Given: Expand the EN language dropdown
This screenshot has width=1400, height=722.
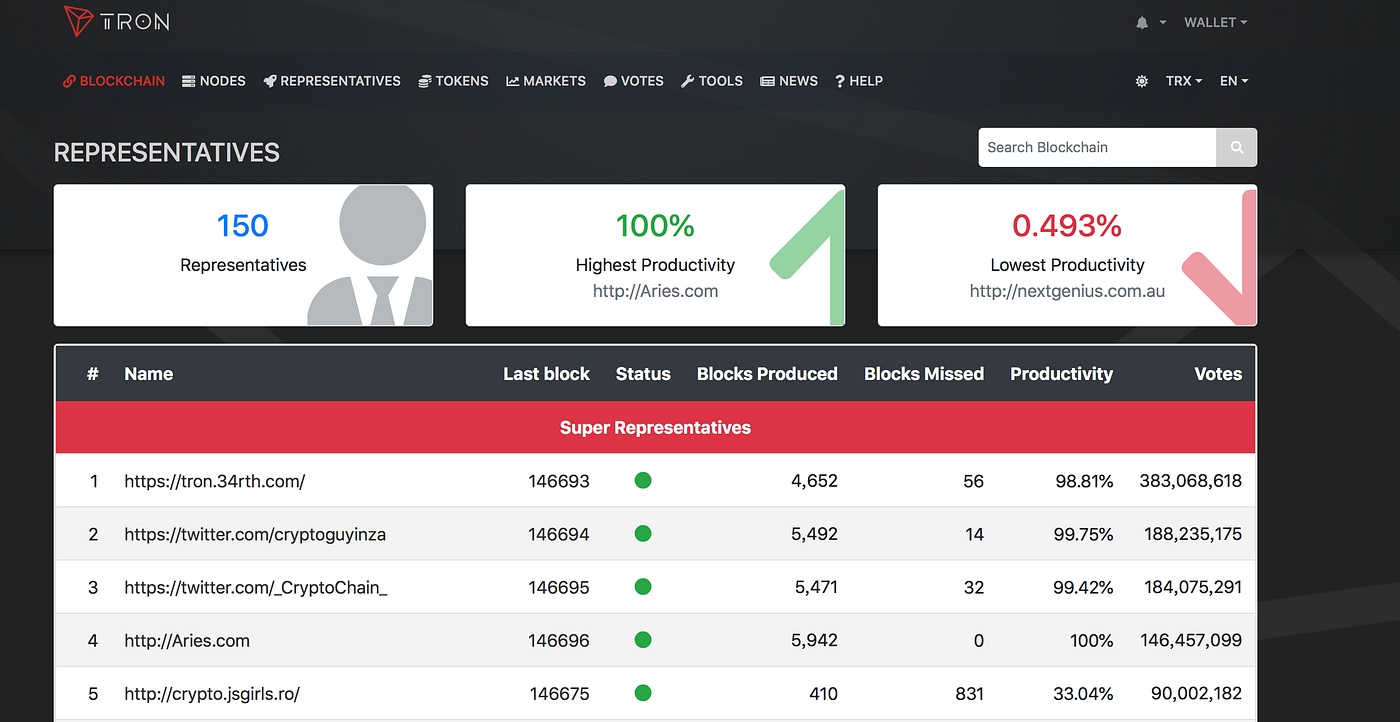Looking at the screenshot, I should (x=1234, y=81).
